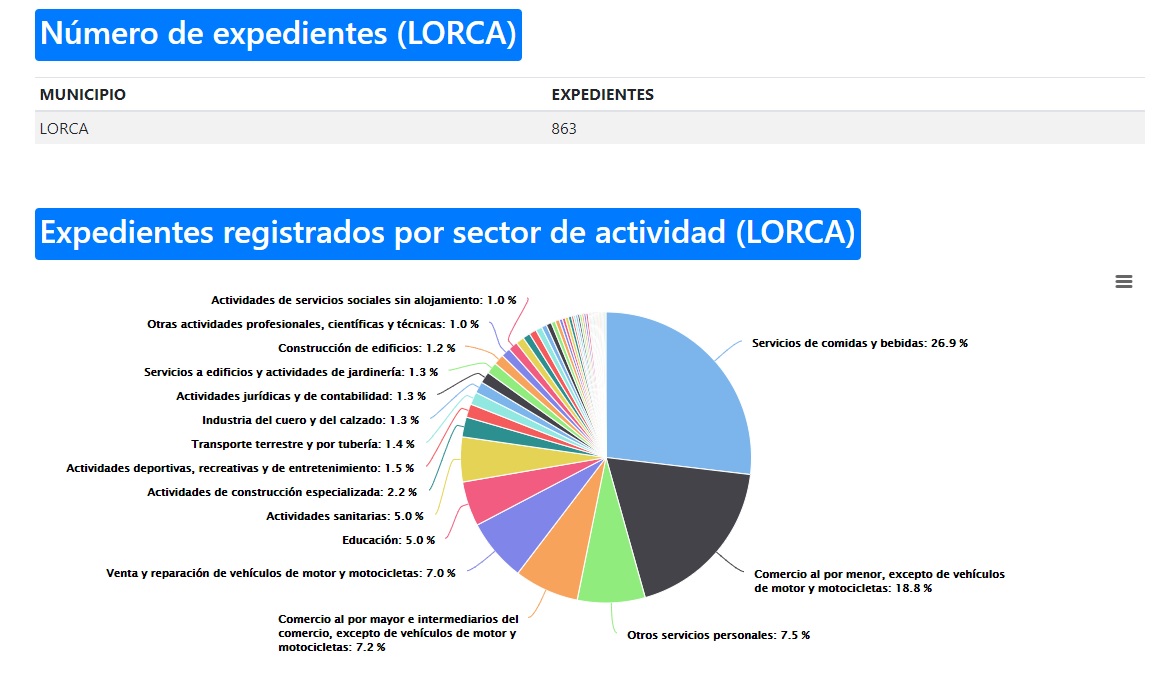Image resolution: width=1165 pixels, height=673 pixels.
Task: Open the chart hamburger context menu
Action: (x=1123, y=282)
